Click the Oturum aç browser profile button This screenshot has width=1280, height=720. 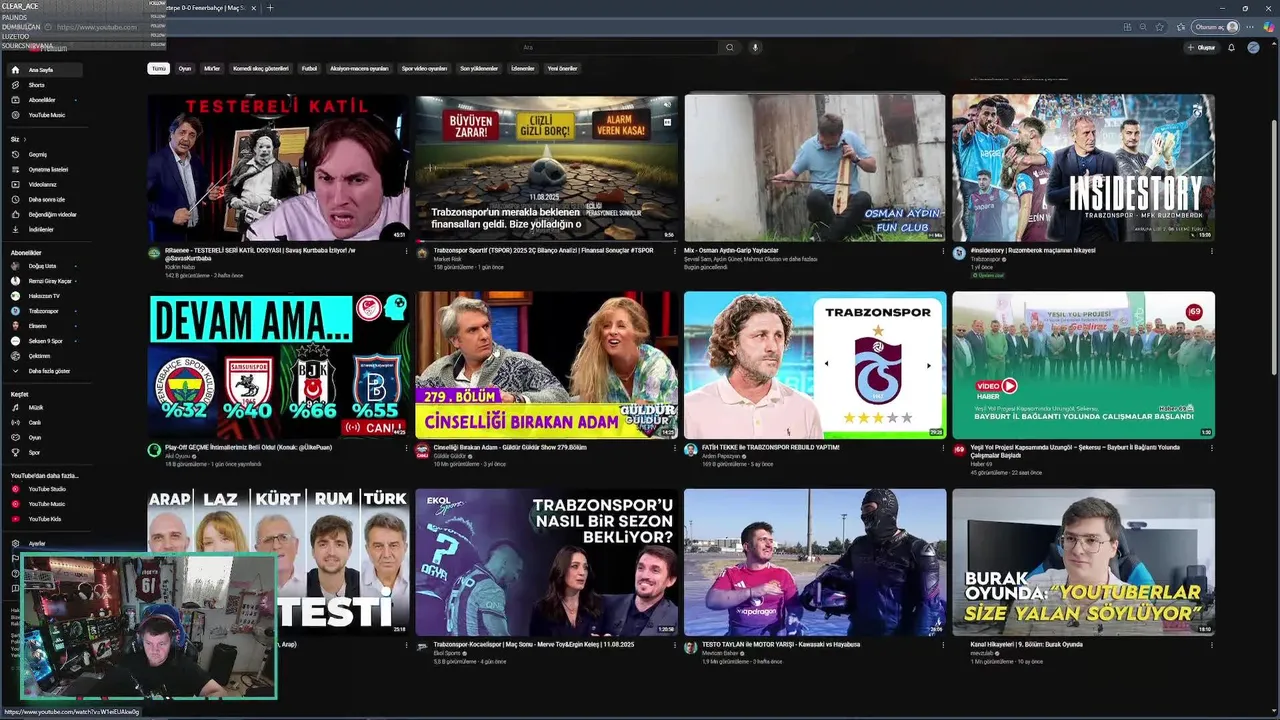coord(1217,27)
